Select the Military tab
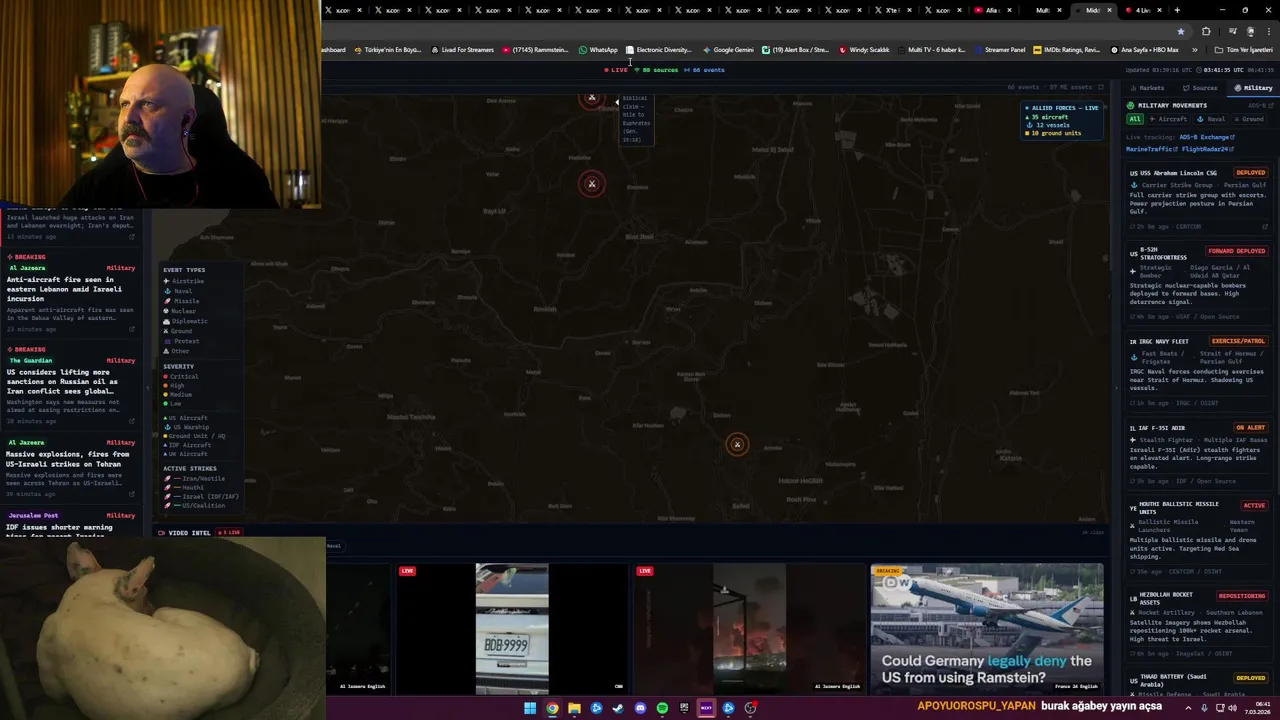Image resolution: width=1280 pixels, height=720 pixels. [1253, 88]
